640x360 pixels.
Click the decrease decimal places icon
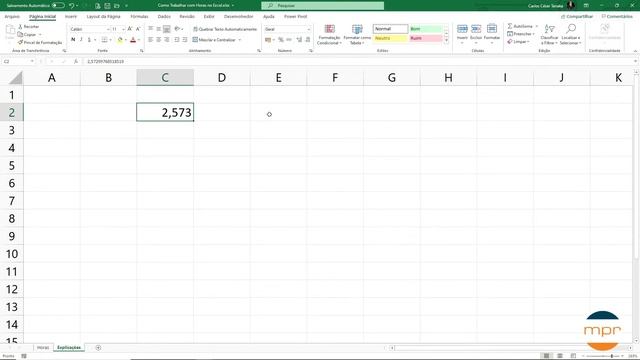pyautogui.click(x=307, y=40)
